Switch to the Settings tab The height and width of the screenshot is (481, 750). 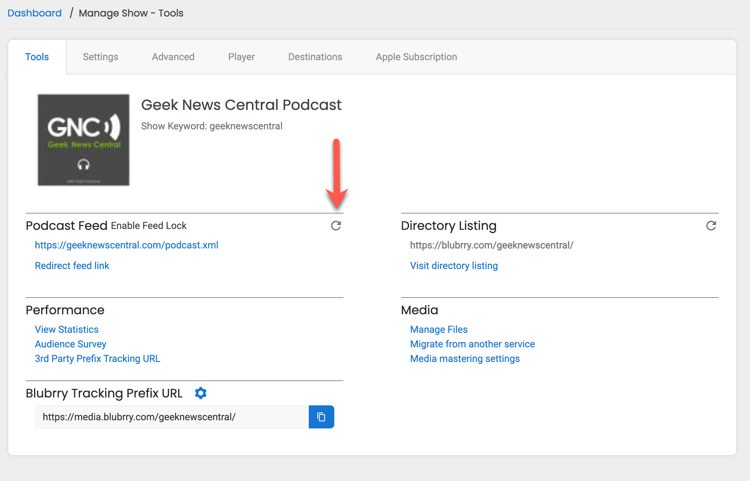[100, 57]
